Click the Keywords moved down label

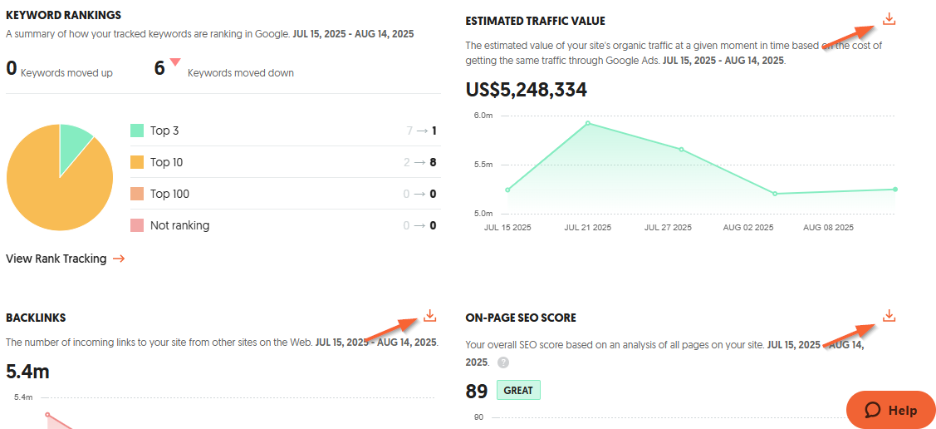click(241, 73)
